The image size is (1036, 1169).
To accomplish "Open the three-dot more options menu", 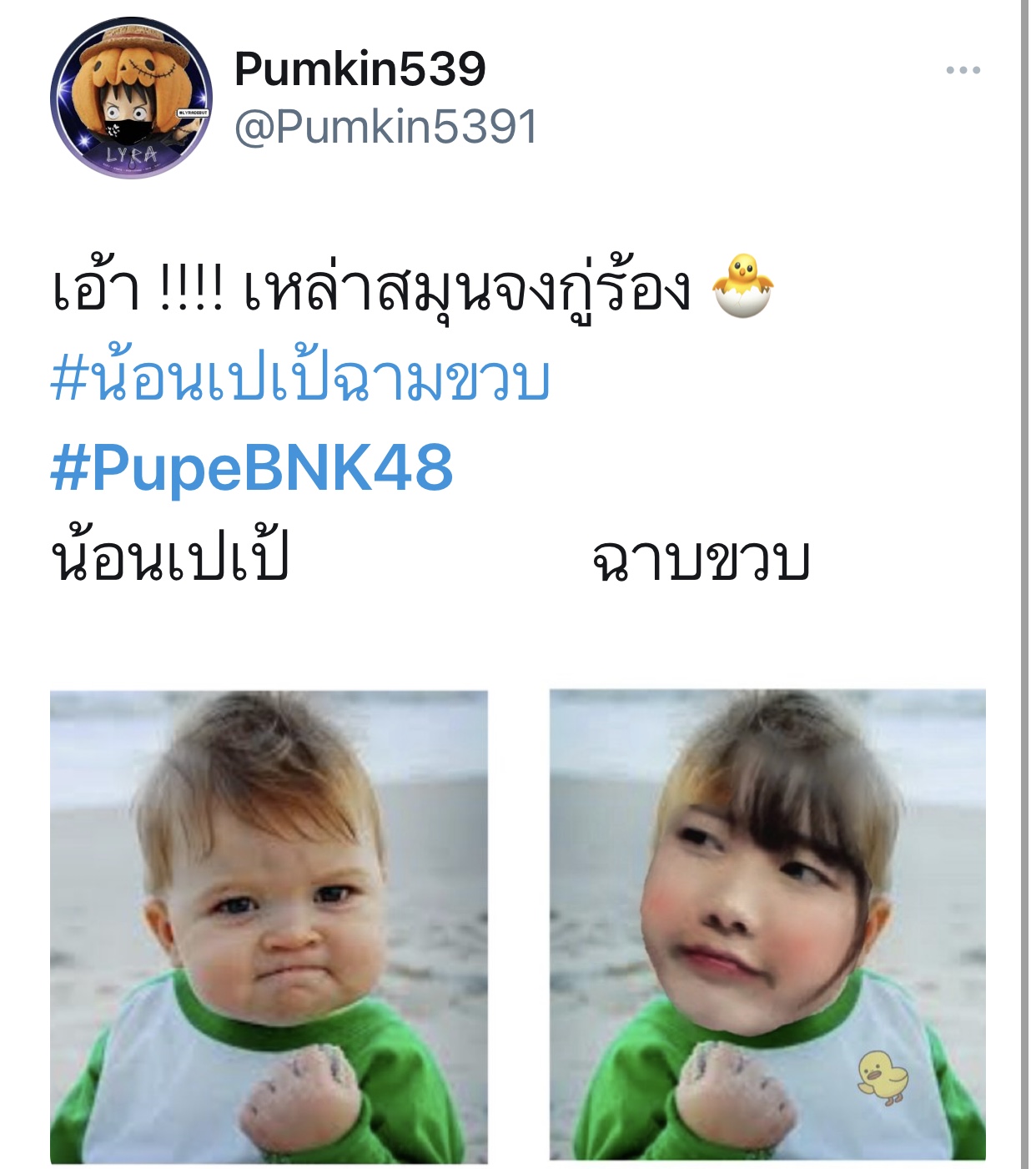I will pos(963,70).
